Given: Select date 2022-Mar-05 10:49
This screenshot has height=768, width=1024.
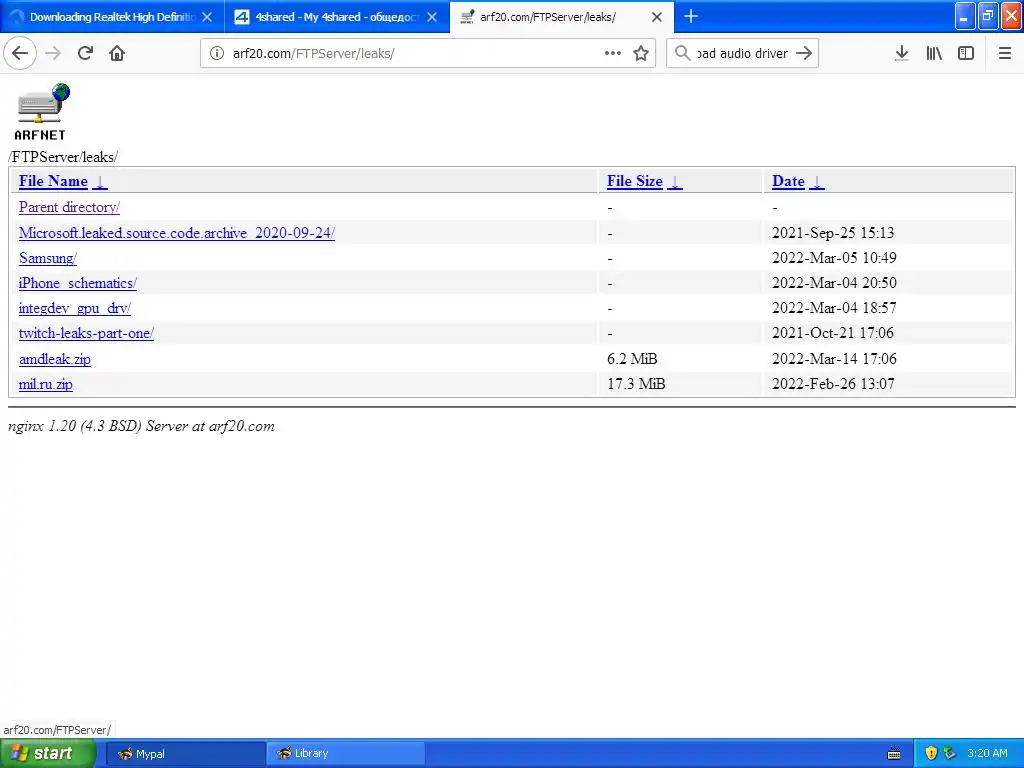Looking at the screenshot, I should pyautogui.click(x=834, y=257).
